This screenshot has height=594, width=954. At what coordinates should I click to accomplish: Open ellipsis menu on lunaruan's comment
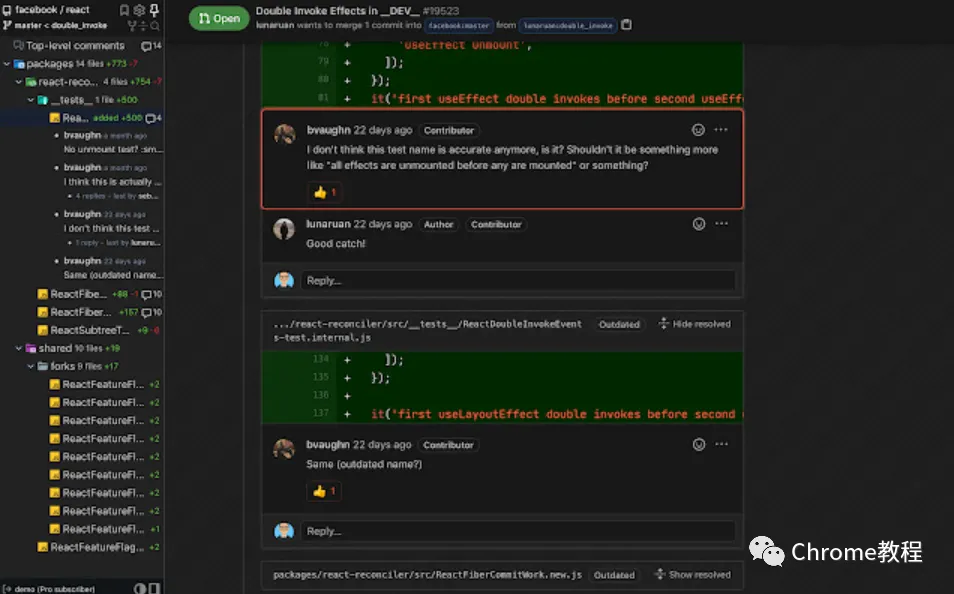(722, 224)
